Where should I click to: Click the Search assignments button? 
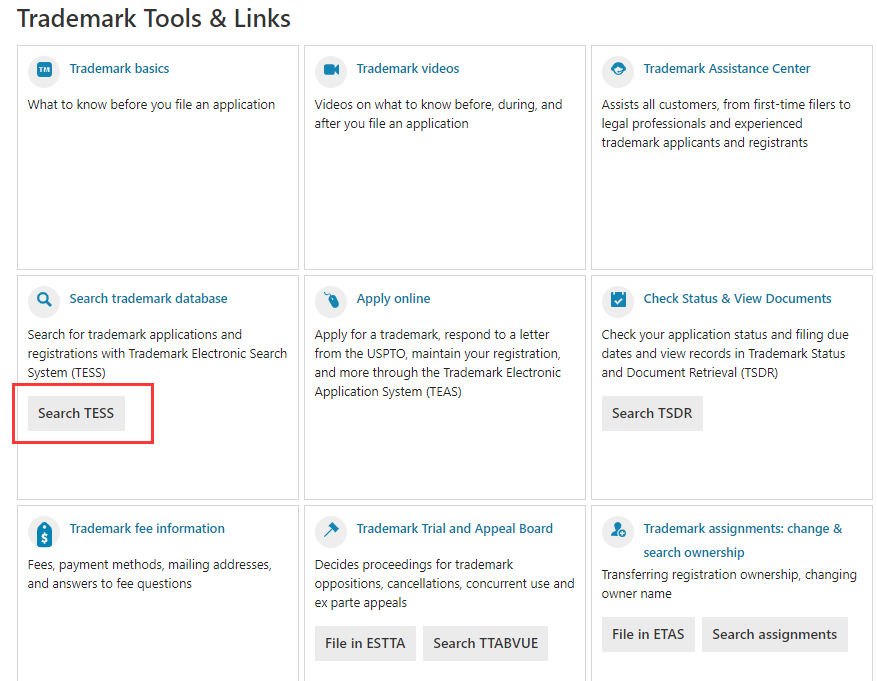775,635
